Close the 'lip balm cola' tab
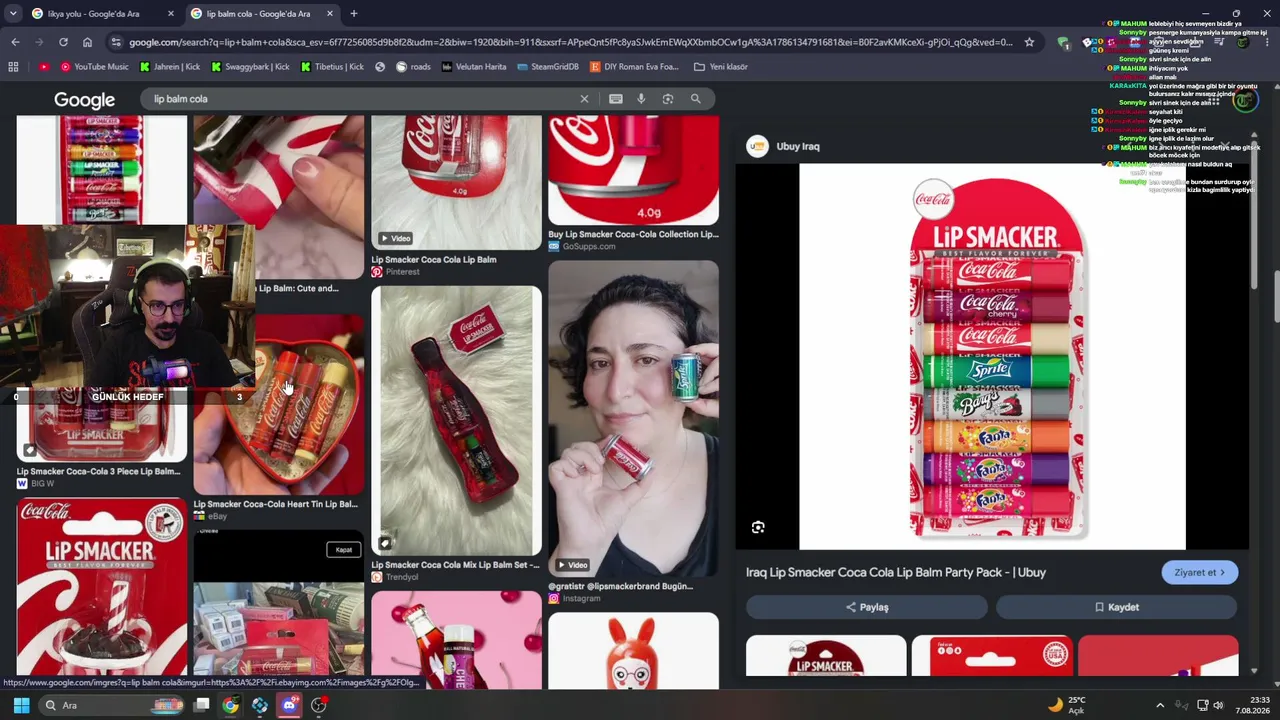This screenshot has height=720, width=1280. 330,14
